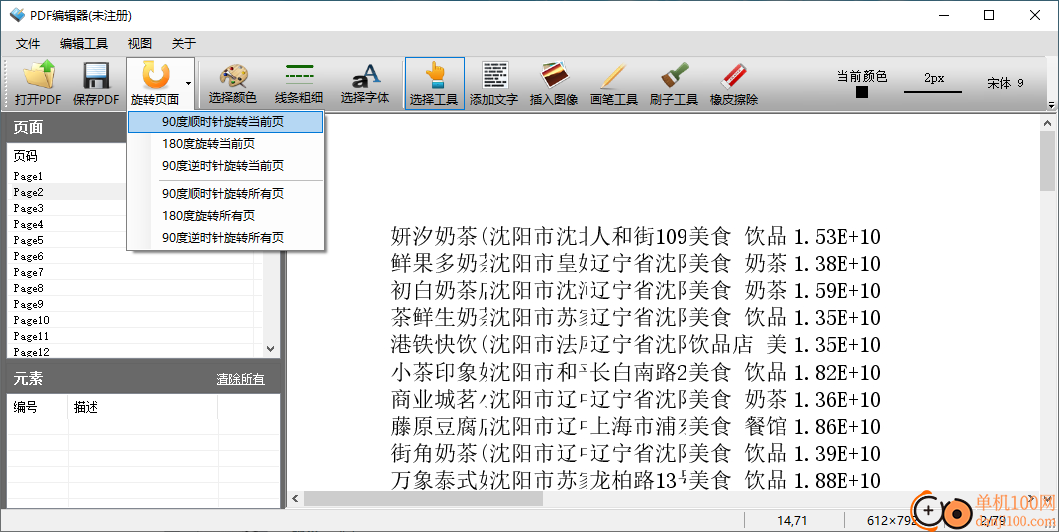Viewport: 1059px width, 532px height.
Task: Open the 编辑工具 menu
Action: pyautogui.click(x=84, y=43)
